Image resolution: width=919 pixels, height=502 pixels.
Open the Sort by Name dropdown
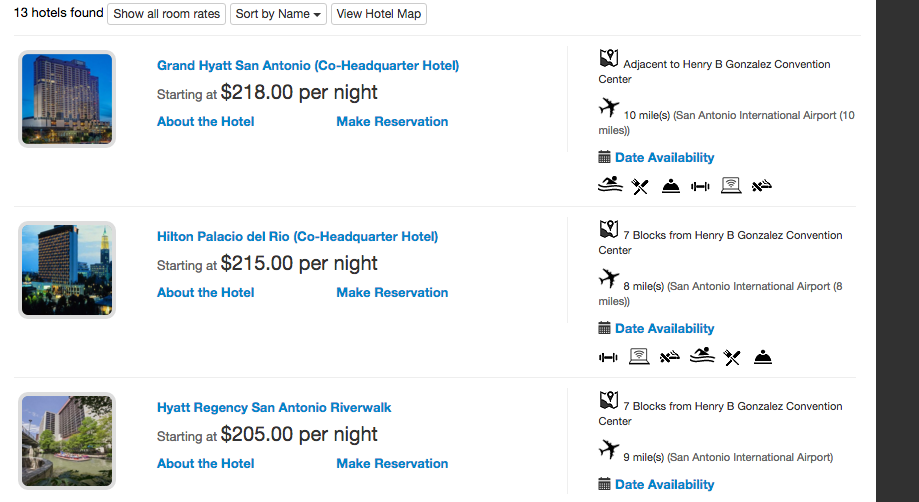(x=278, y=14)
